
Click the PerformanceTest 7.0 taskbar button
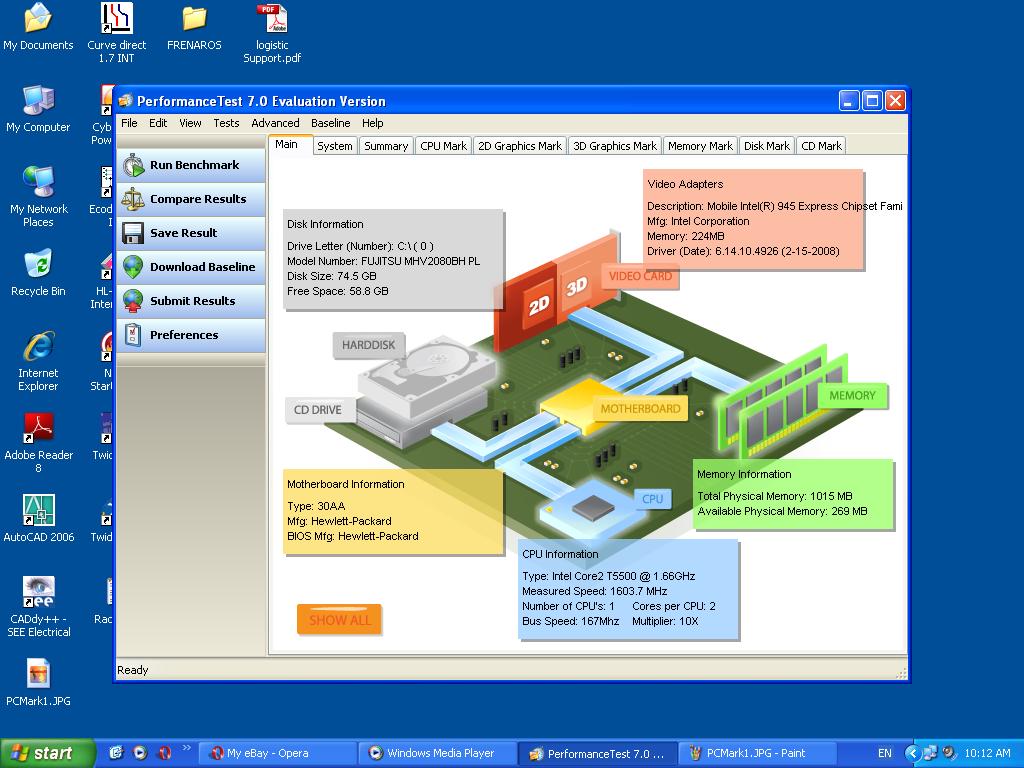point(598,753)
